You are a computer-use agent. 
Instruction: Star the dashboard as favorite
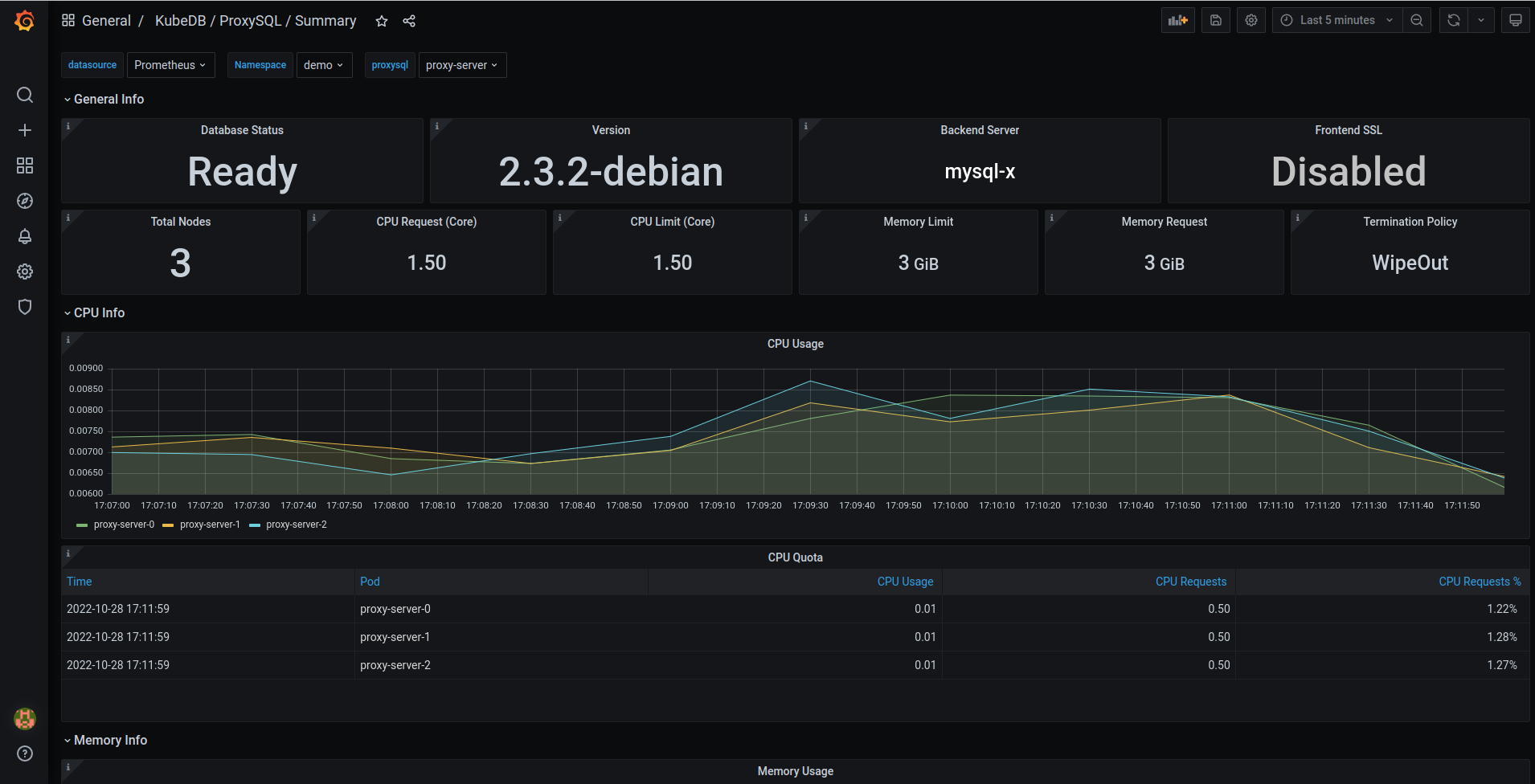pos(382,21)
